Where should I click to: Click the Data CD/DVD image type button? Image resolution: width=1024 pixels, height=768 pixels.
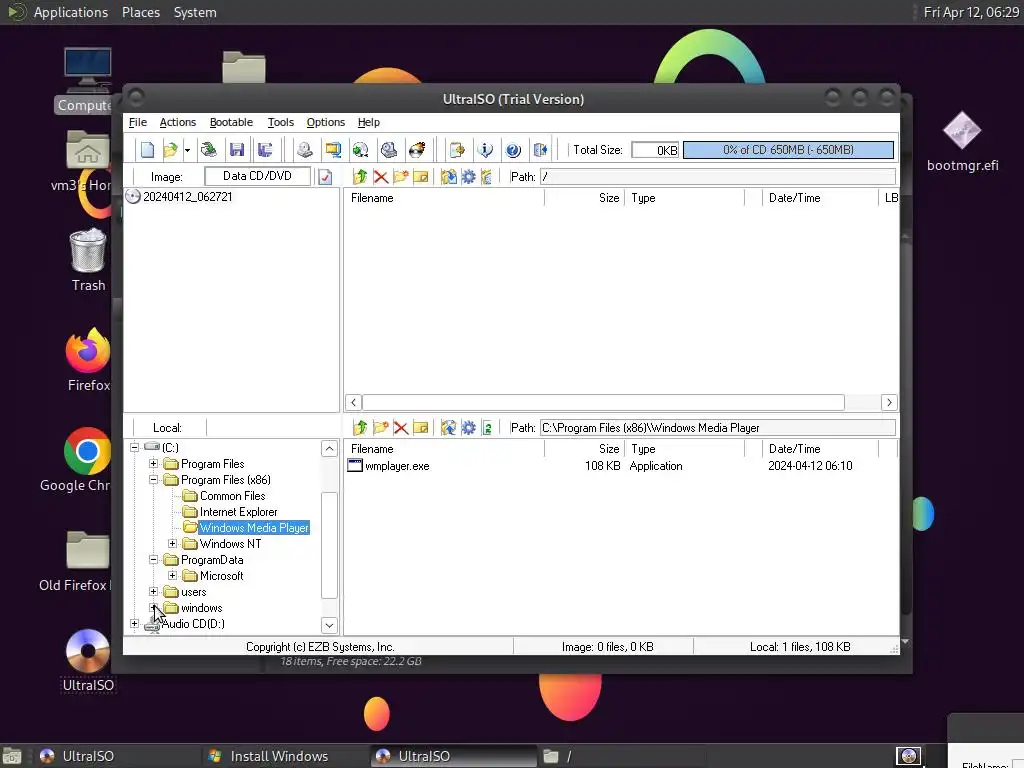point(257,176)
